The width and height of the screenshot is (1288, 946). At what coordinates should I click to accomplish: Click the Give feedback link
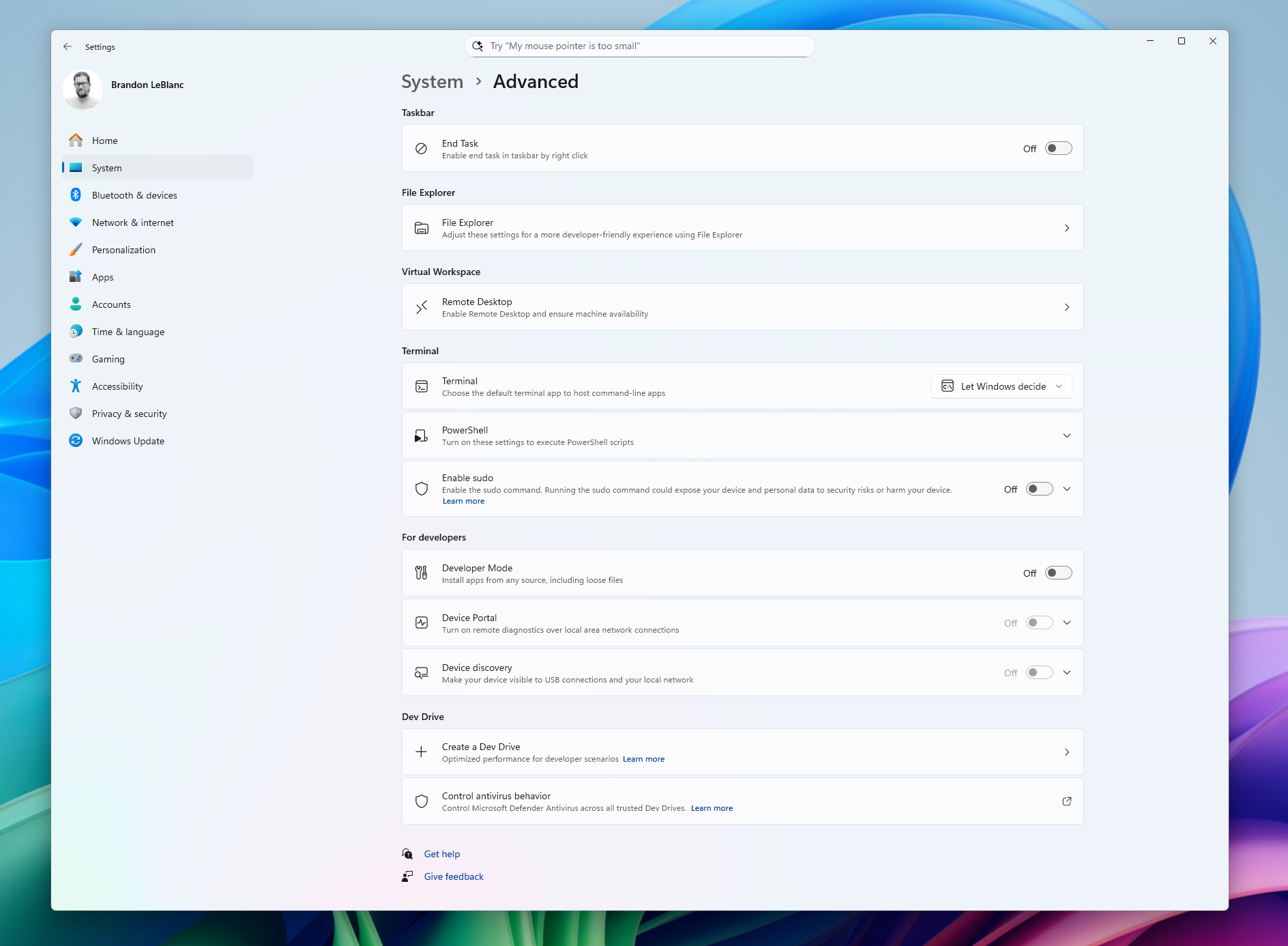[x=453, y=876]
